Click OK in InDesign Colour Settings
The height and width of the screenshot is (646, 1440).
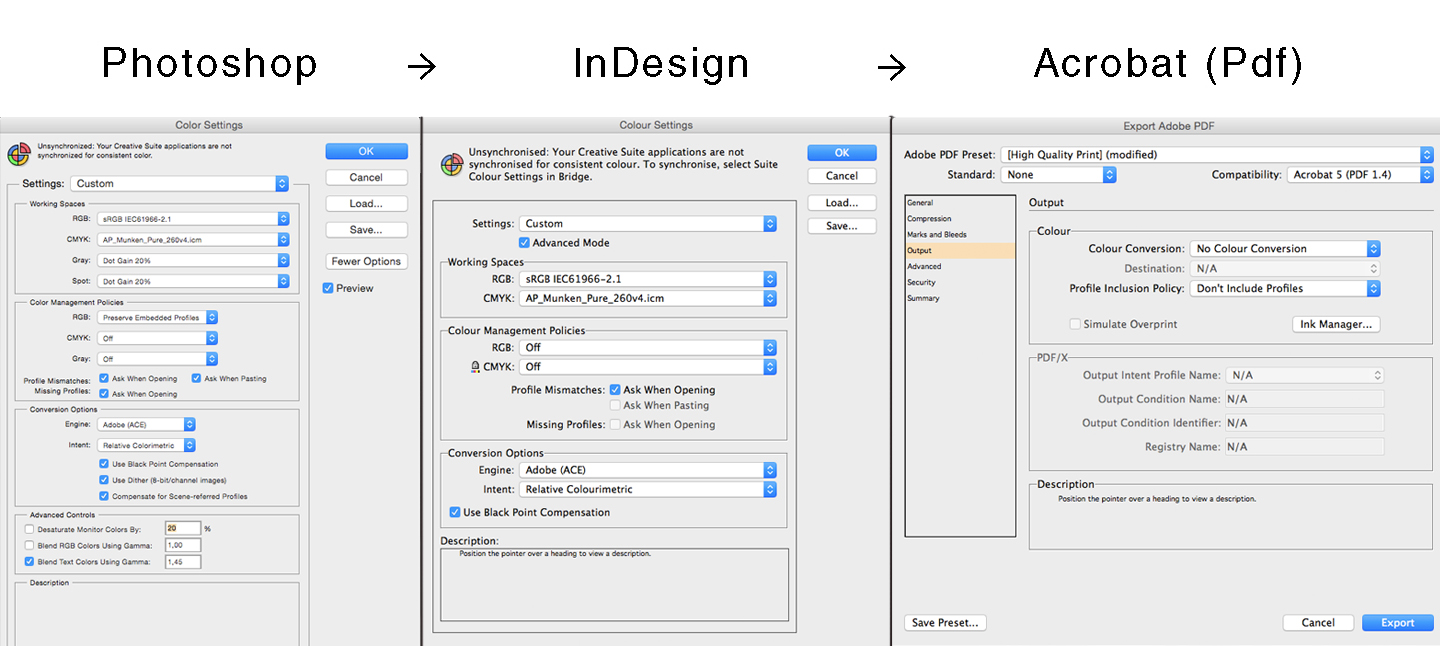pyautogui.click(x=842, y=153)
